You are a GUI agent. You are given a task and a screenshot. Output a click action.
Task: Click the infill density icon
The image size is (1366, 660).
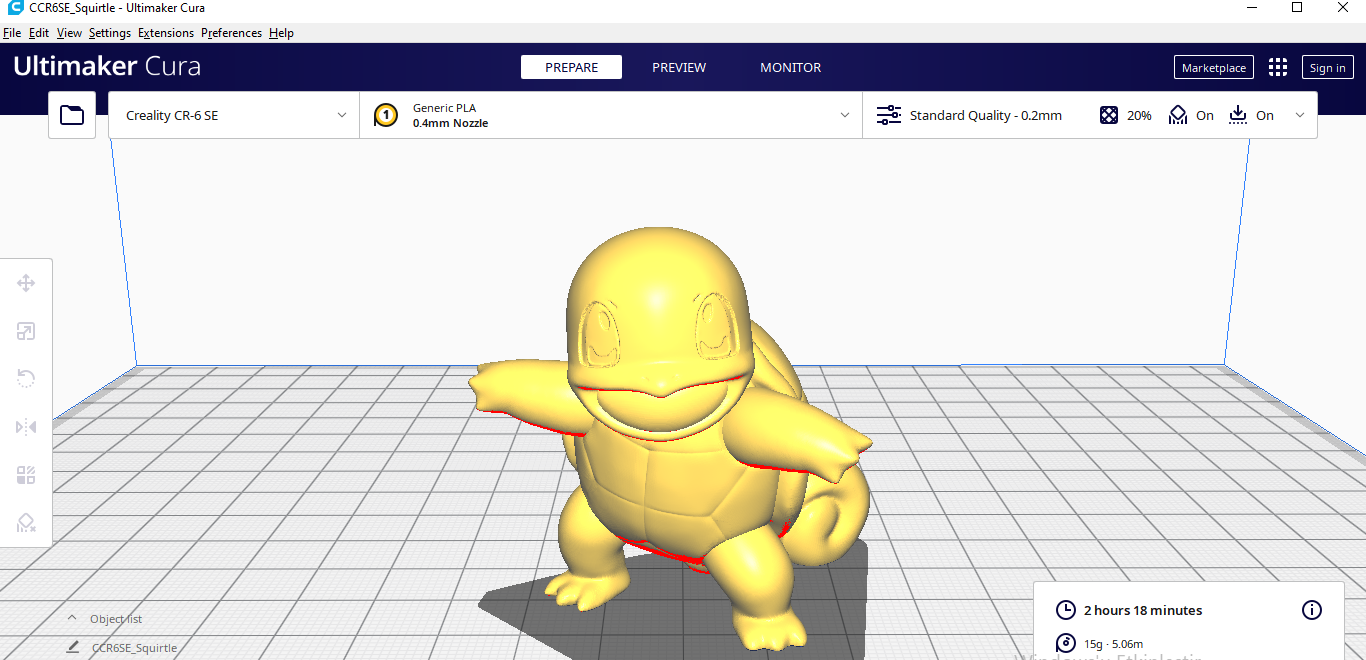[1109, 115]
